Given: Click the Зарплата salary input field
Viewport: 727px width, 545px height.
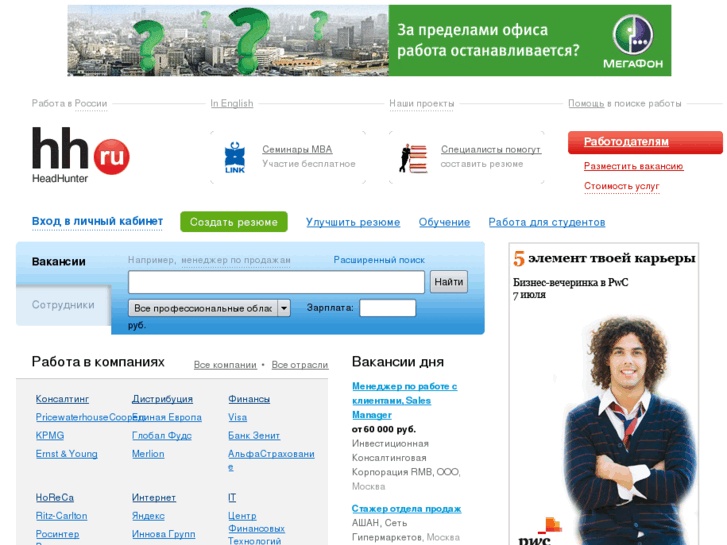Looking at the screenshot, I should (387, 308).
